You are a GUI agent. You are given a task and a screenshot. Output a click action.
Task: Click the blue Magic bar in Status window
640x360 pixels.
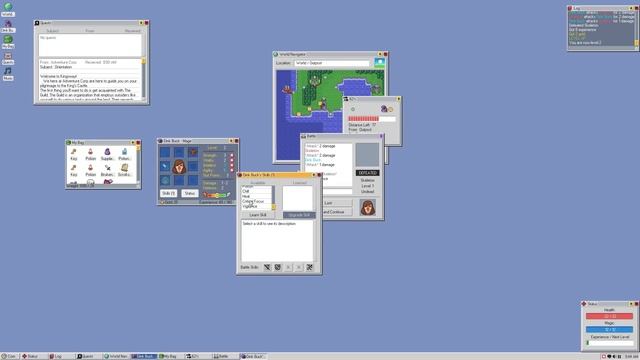click(x=609, y=329)
